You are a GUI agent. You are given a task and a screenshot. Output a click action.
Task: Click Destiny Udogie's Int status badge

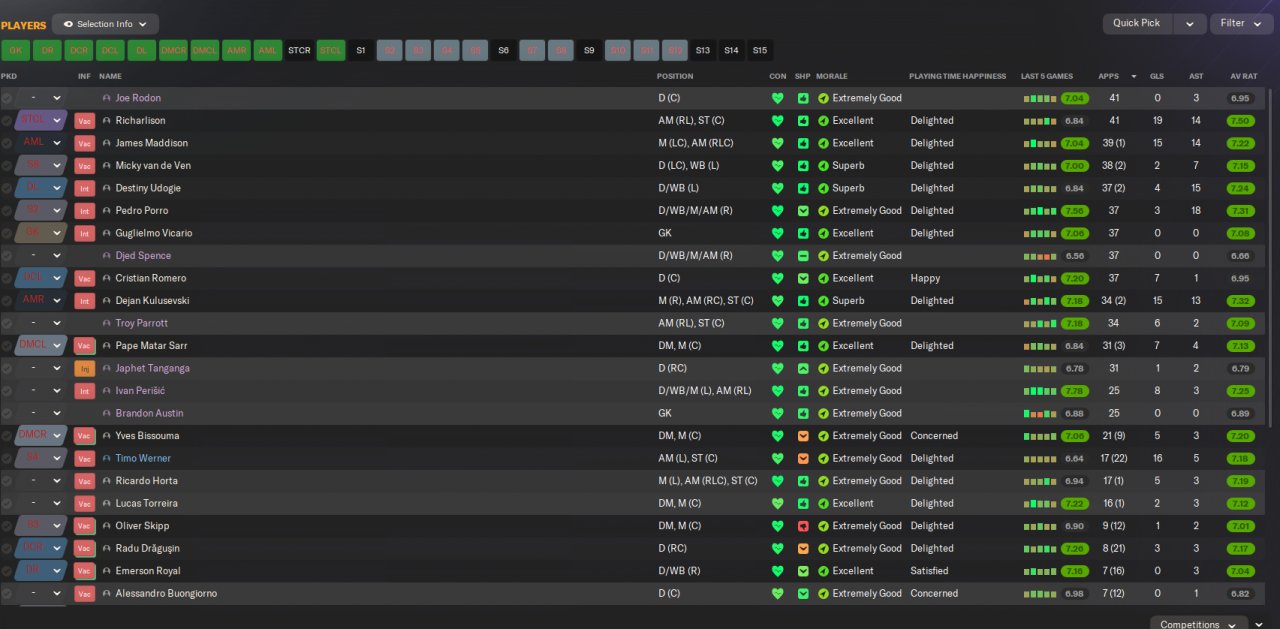click(x=85, y=188)
